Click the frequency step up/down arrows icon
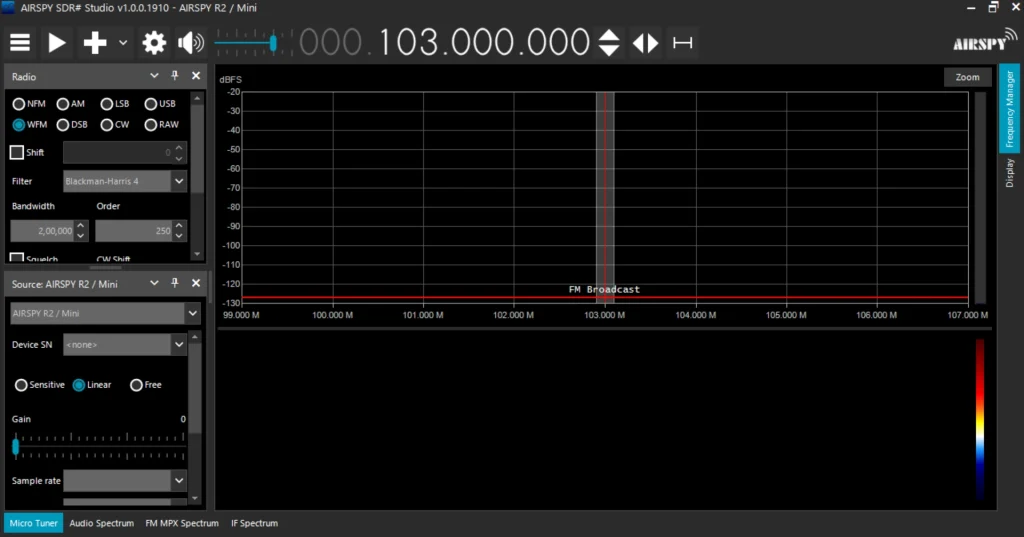 609,43
